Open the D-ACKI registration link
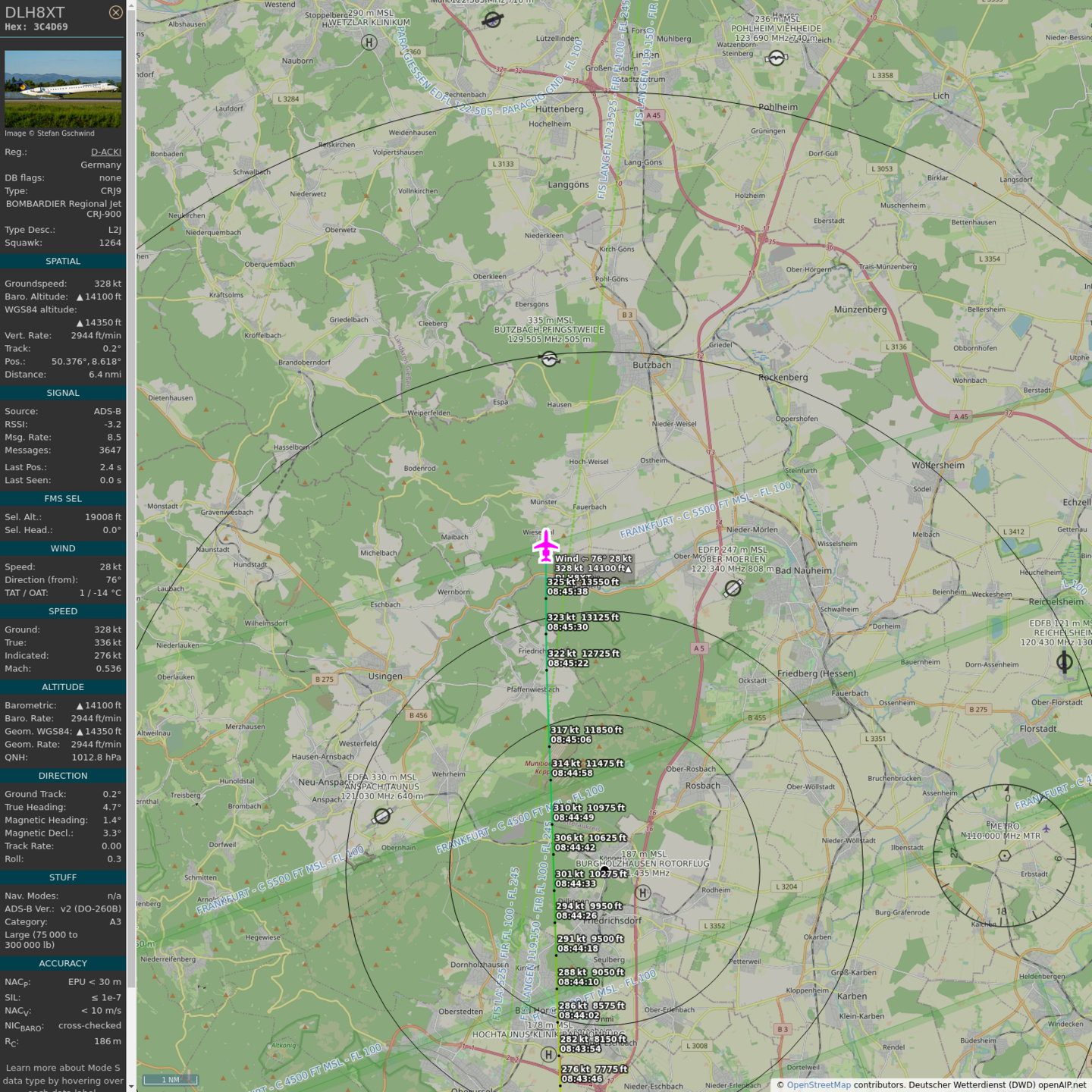The height and width of the screenshot is (1092, 1092). (x=105, y=152)
